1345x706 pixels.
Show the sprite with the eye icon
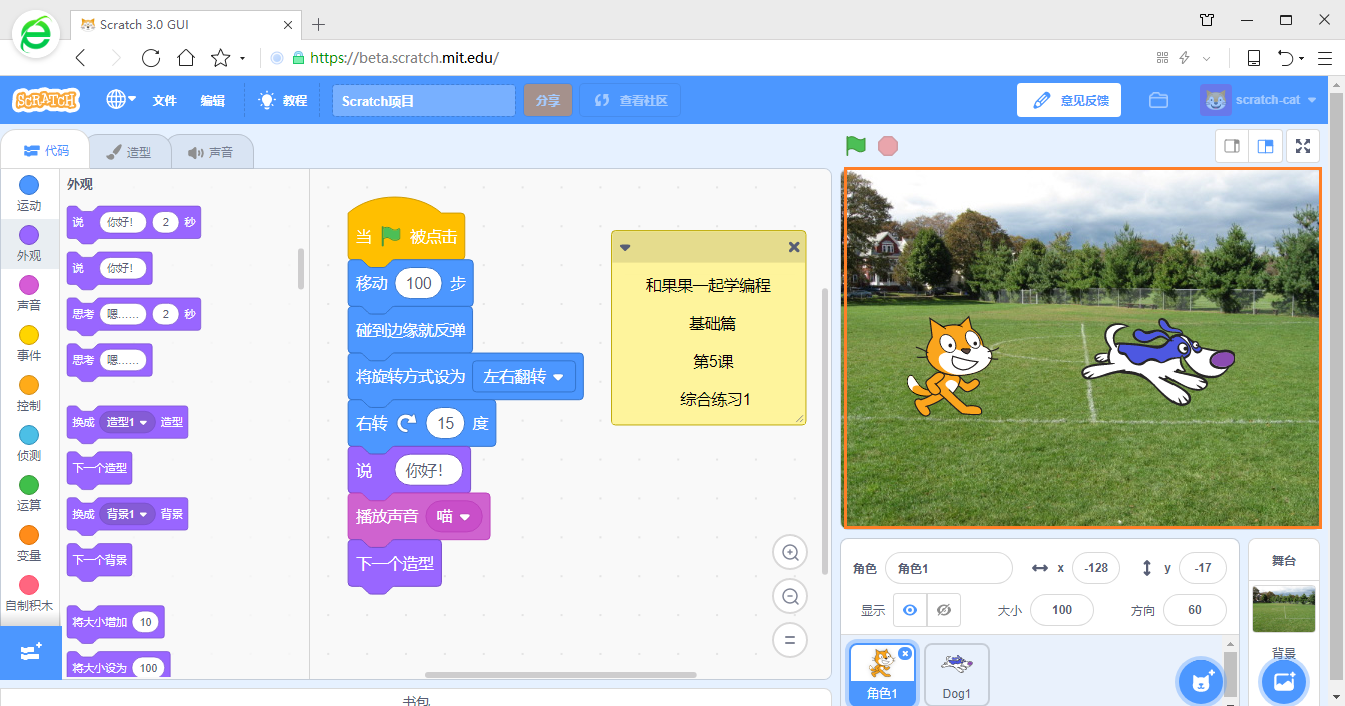coord(910,610)
